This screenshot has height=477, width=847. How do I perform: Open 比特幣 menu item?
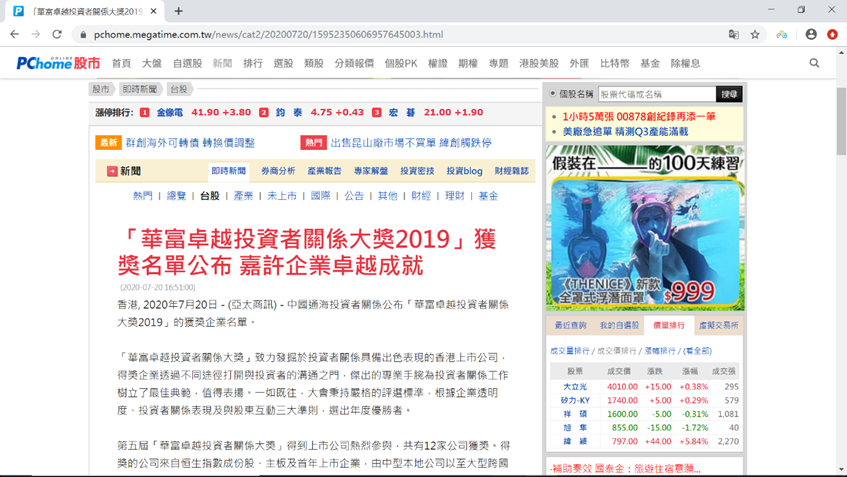615,63
